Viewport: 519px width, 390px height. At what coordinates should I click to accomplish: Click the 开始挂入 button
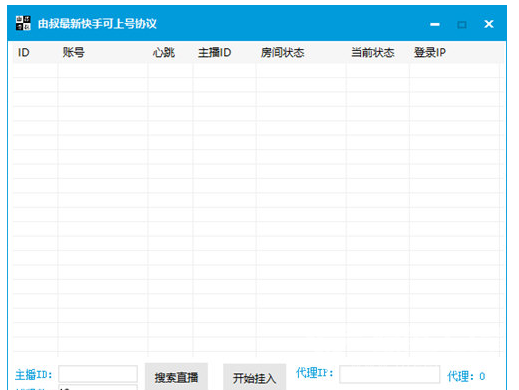[254, 378]
